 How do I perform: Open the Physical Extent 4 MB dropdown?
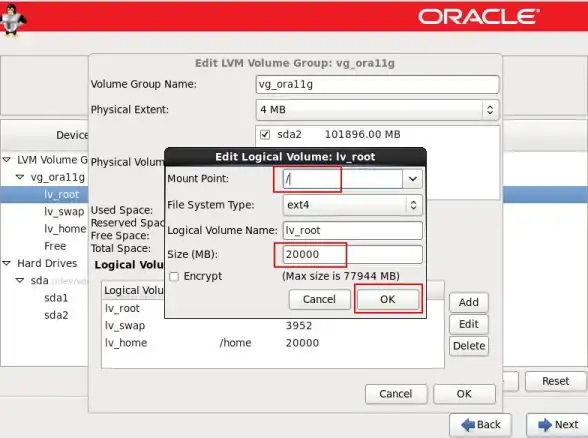pyautogui.click(x=377, y=110)
